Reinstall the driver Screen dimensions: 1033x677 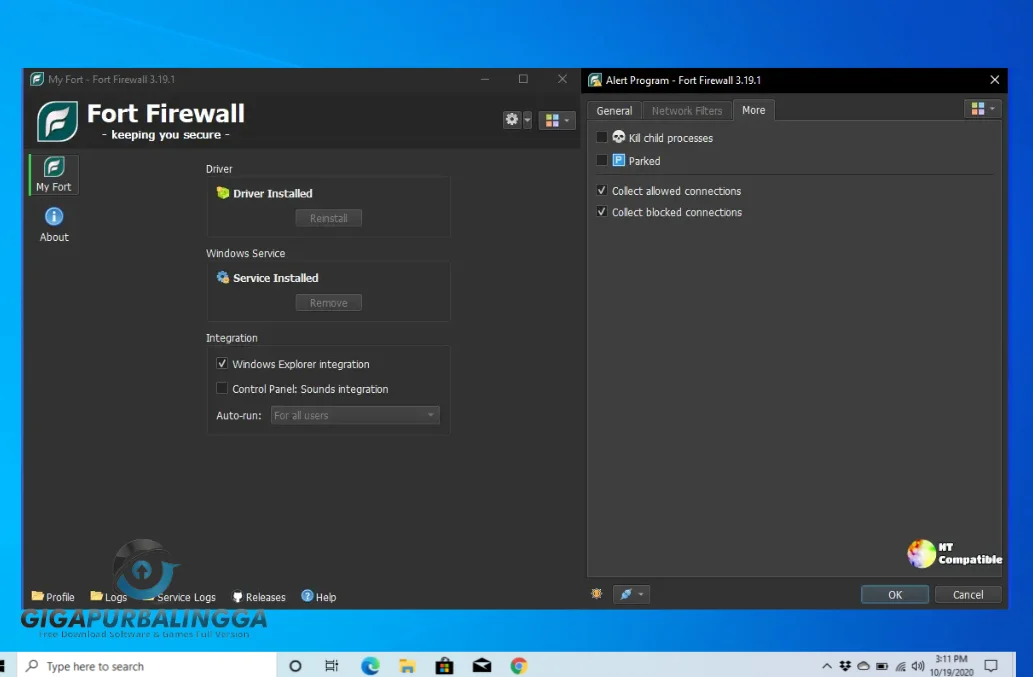pos(329,218)
